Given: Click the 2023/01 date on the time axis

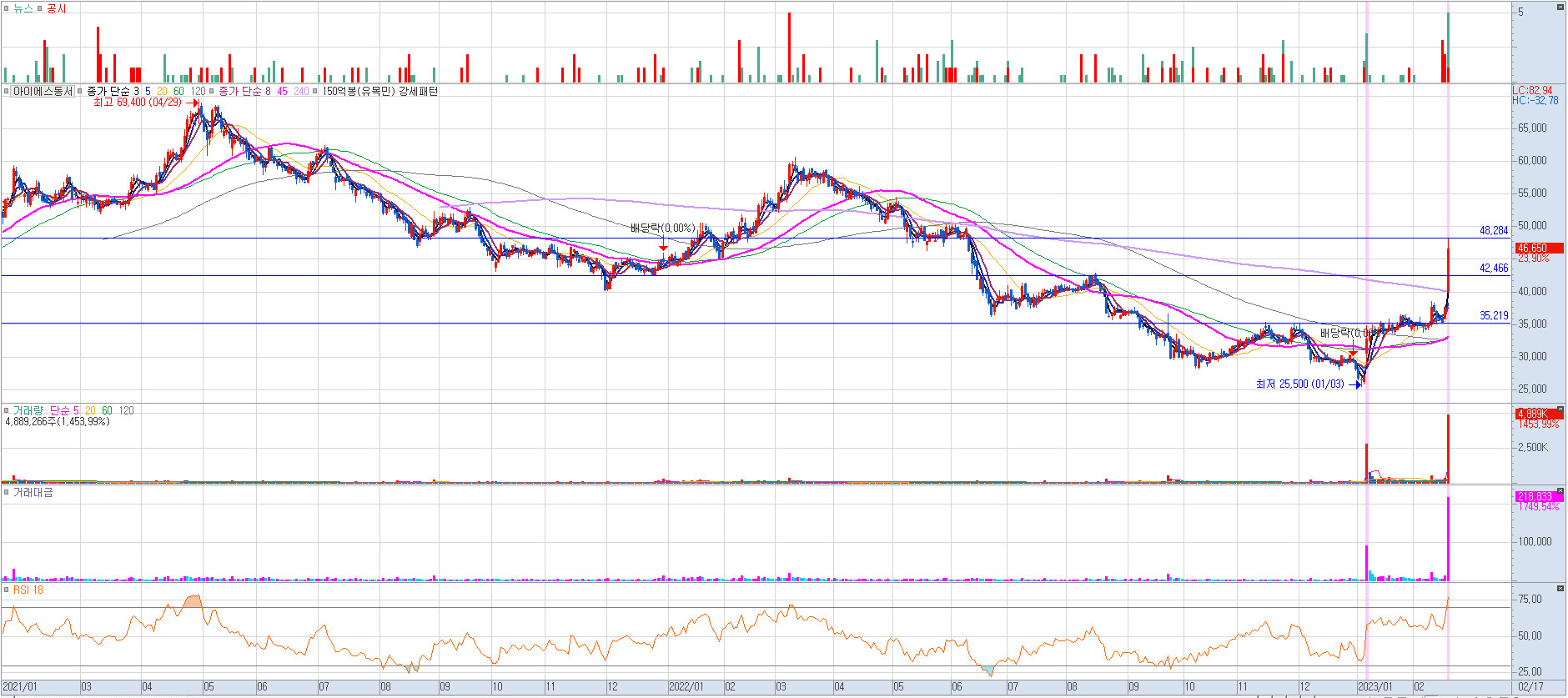Looking at the screenshot, I should point(1375,687).
